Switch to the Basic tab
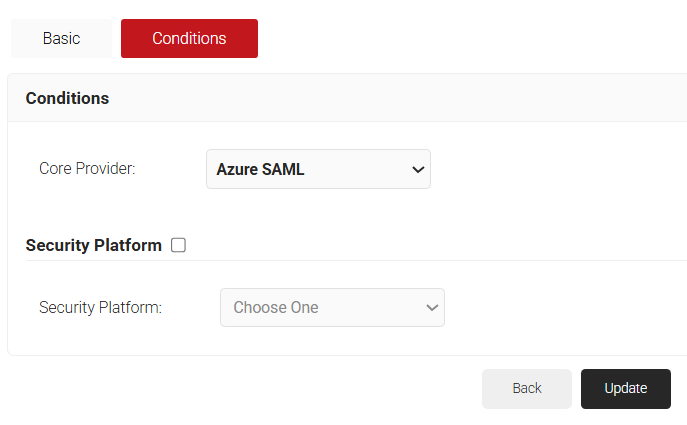Screen dimensions: 687x425 point(62,39)
